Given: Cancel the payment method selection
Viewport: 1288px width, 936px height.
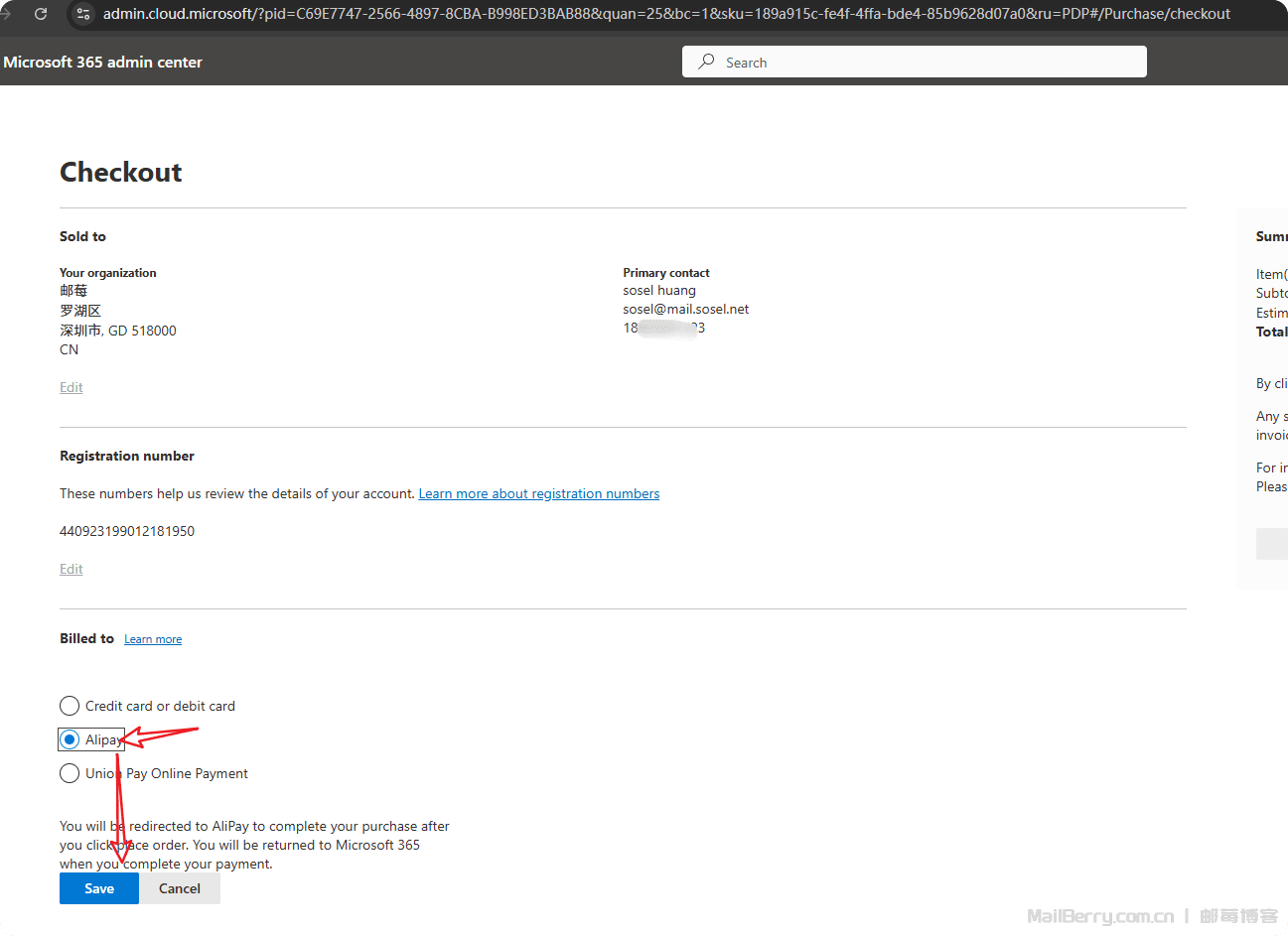Looking at the screenshot, I should click(x=180, y=888).
